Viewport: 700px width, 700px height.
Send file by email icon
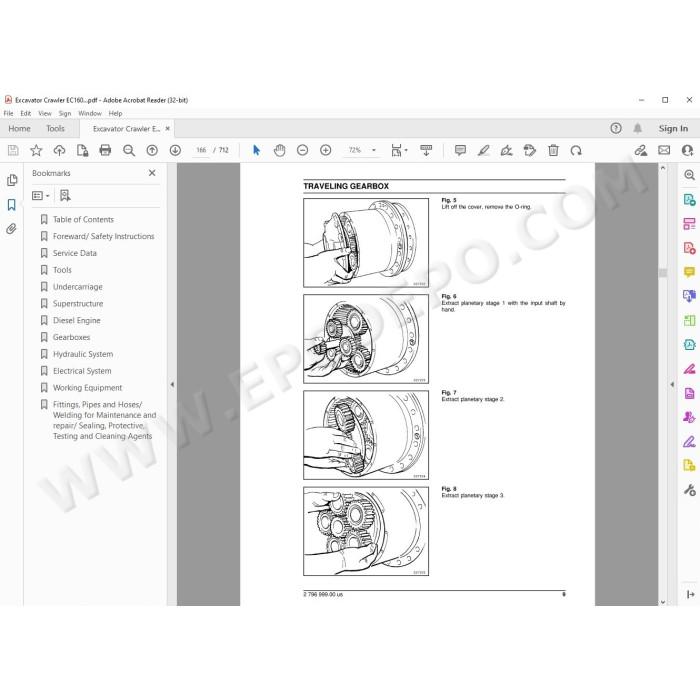(664, 150)
